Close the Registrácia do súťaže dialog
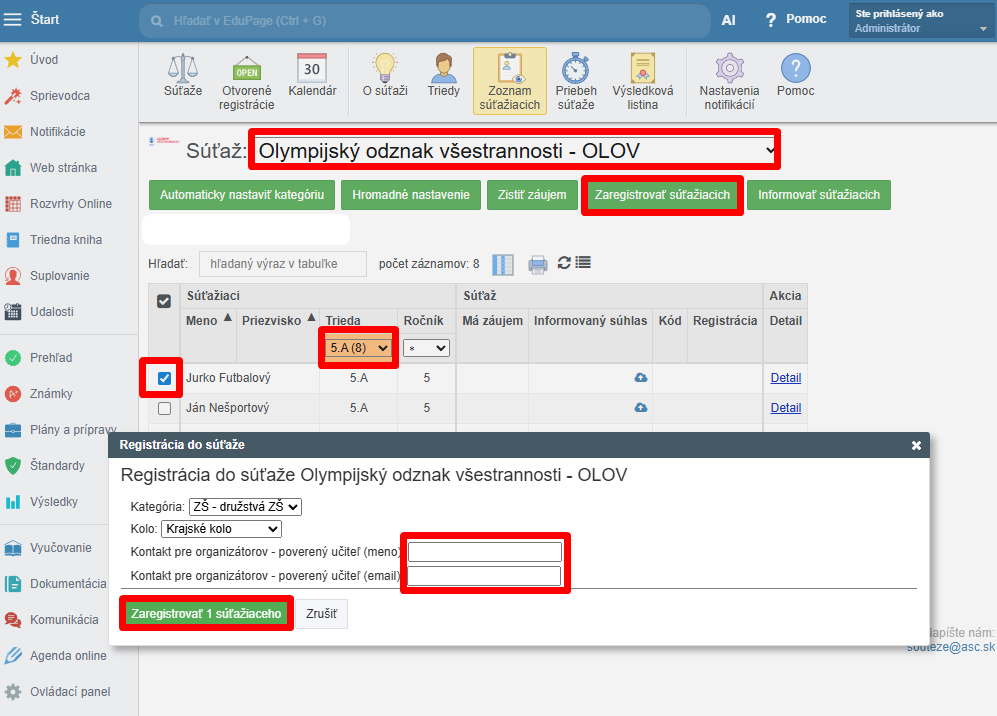 [x=916, y=445]
